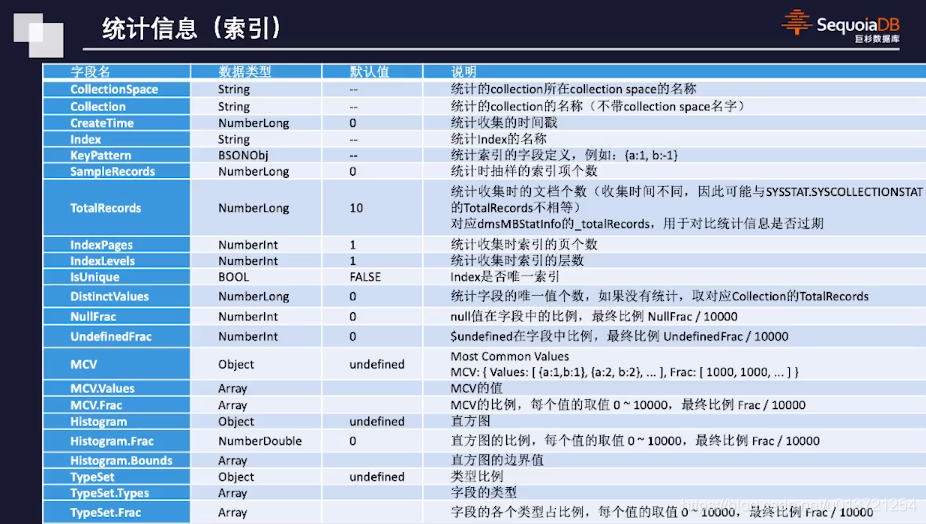Click 'NumberDouble' type in Histogram.Frac row
This screenshot has width=926, height=524.
[260, 441]
